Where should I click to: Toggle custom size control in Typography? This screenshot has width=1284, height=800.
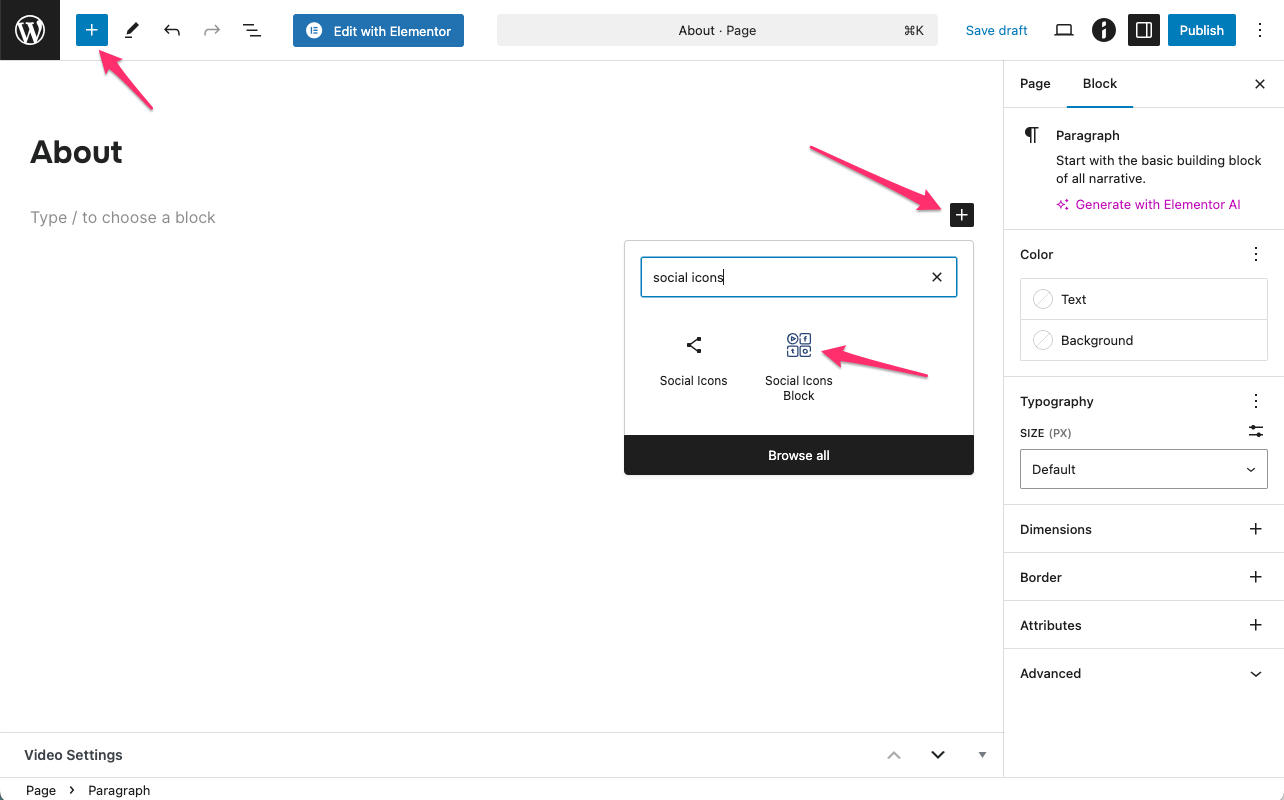click(1256, 432)
